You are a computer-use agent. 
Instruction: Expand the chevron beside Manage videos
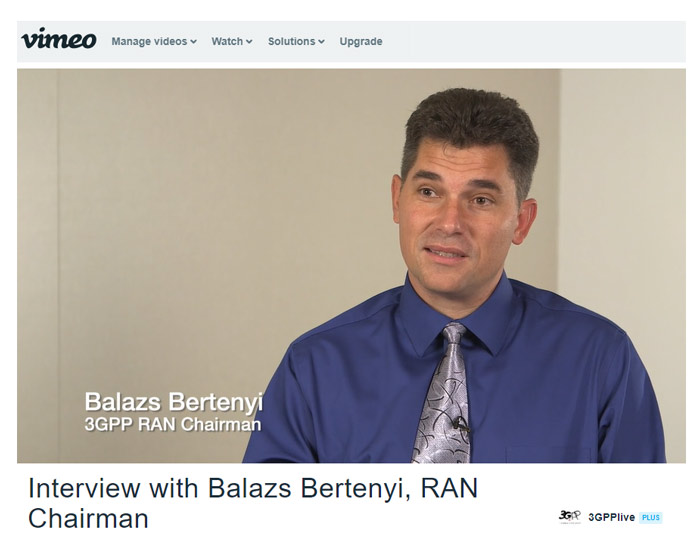[193, 42]
